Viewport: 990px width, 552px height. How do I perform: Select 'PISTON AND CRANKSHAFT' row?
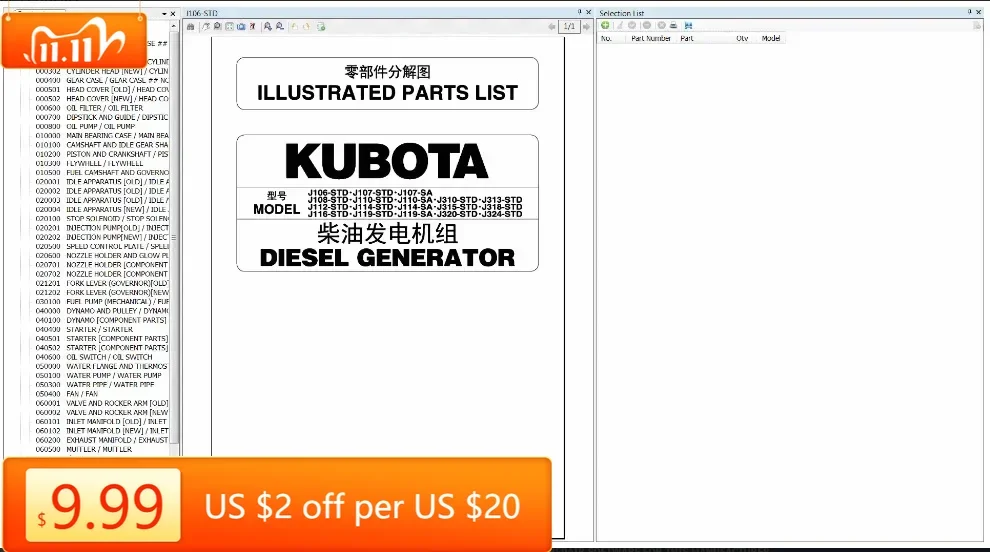(102, 154)
